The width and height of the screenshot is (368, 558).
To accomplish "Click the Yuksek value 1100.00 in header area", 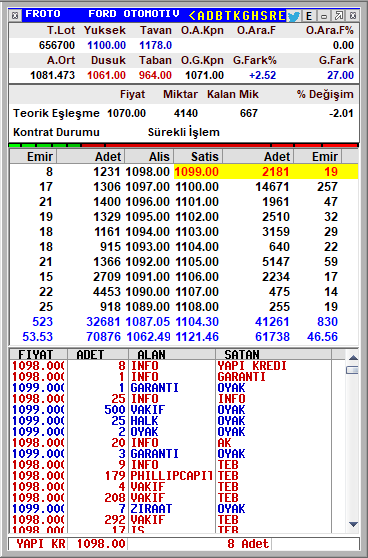I will pyautogui.click(x=106, y=45).
